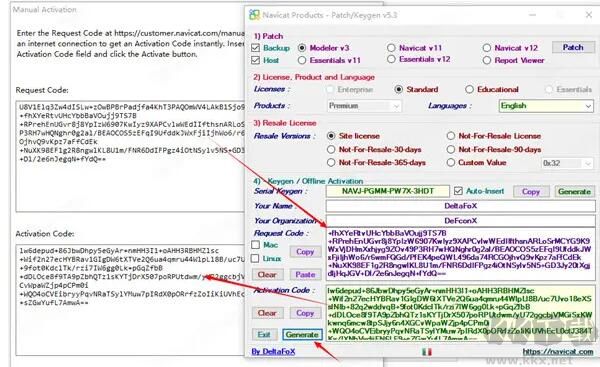Open the https://navicat.com link
Screen dimensions: 600x367
pos(558,351)
